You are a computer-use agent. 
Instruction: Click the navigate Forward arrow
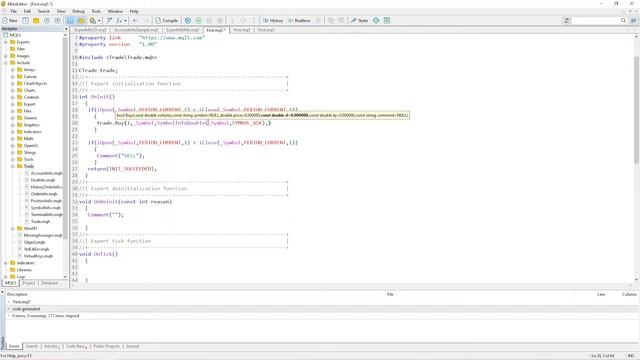146,20
